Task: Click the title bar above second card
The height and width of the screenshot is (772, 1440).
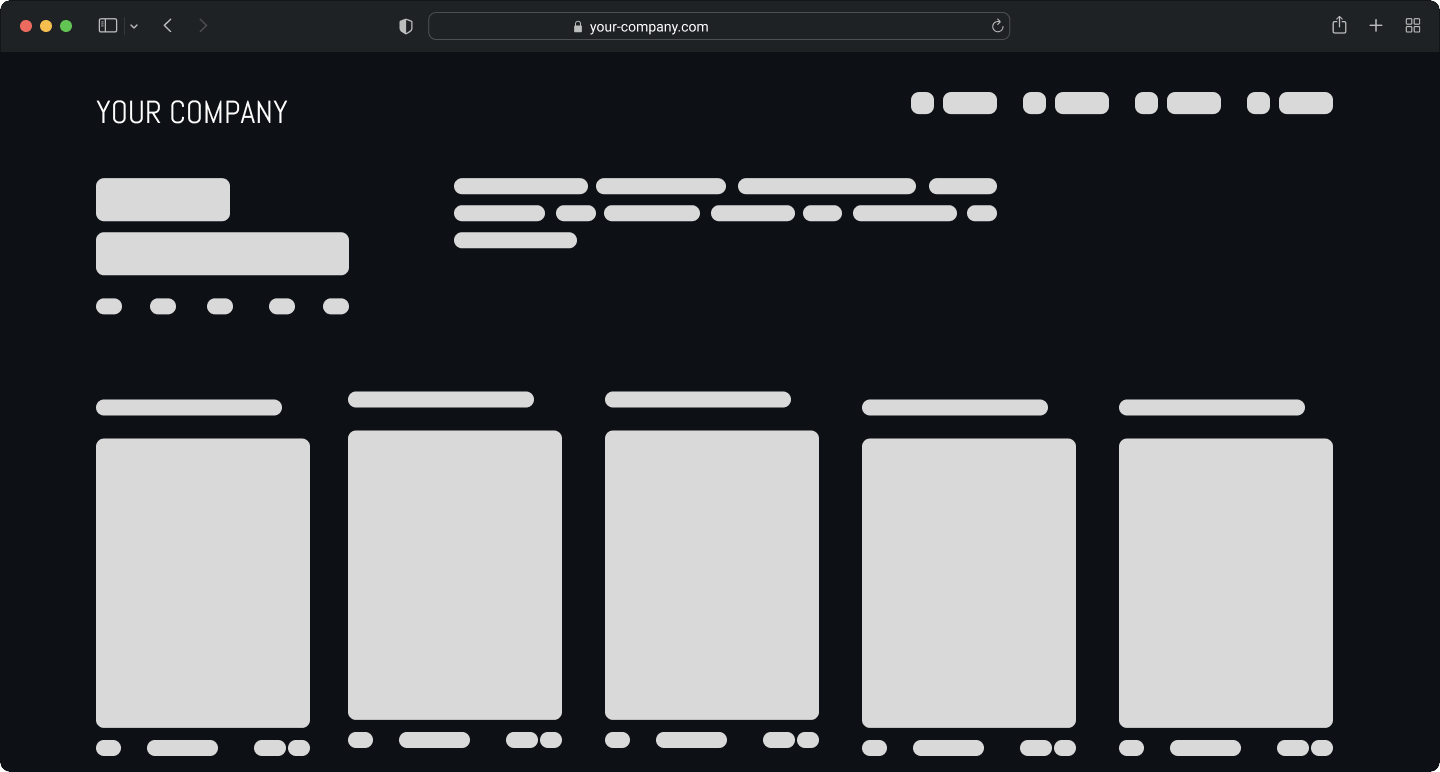Action: (x=441, y=400)
